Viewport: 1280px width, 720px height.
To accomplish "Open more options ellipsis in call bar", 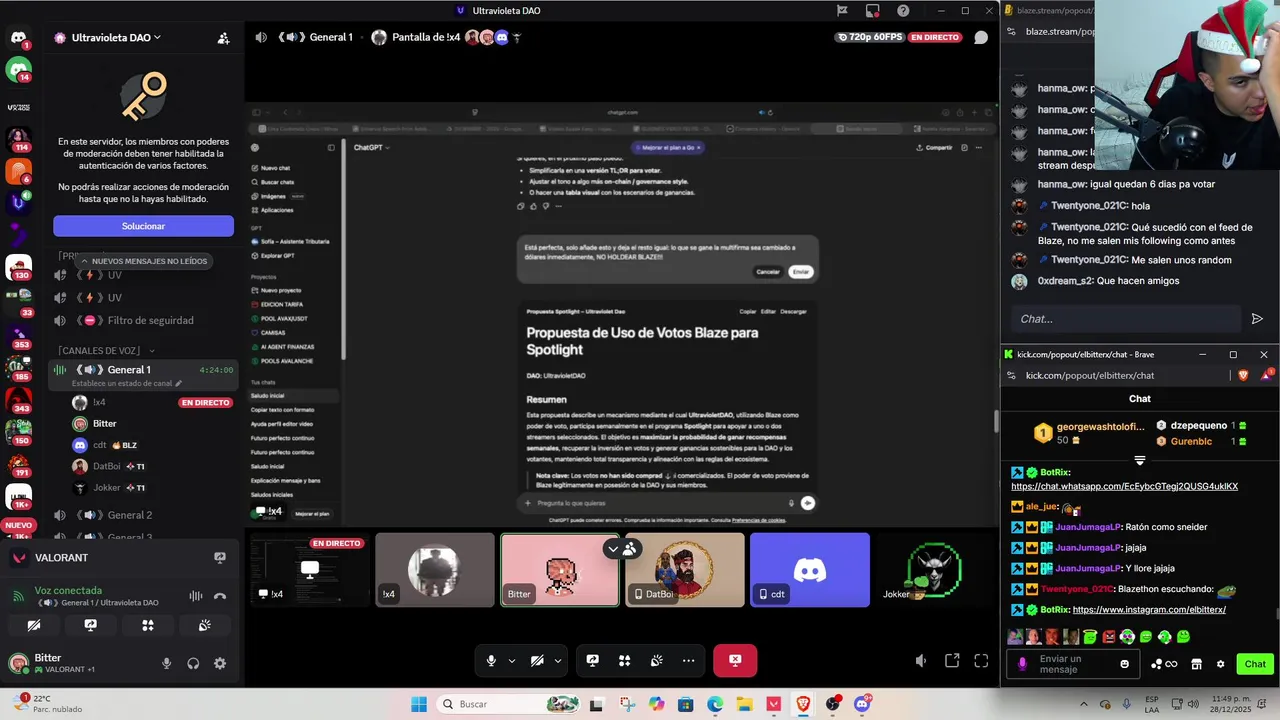I will pyautogui.click(x=689, y=660).
